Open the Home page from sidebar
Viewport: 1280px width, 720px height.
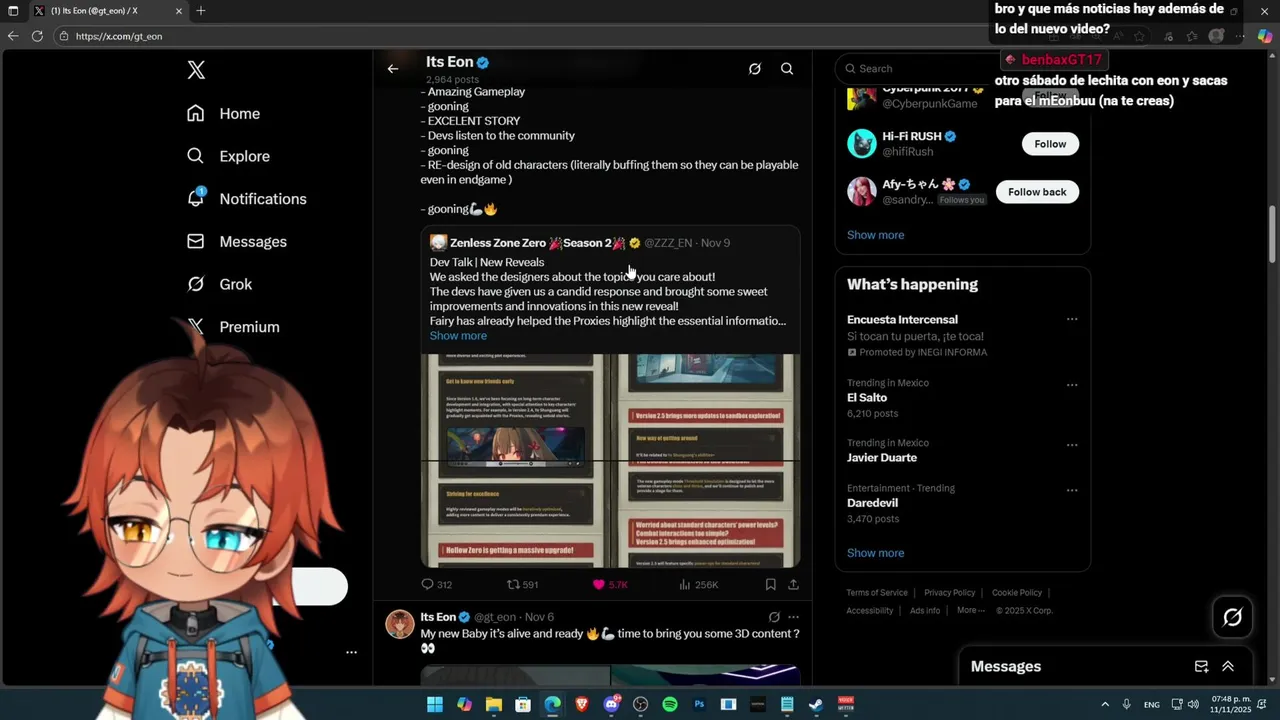(224, 114)
